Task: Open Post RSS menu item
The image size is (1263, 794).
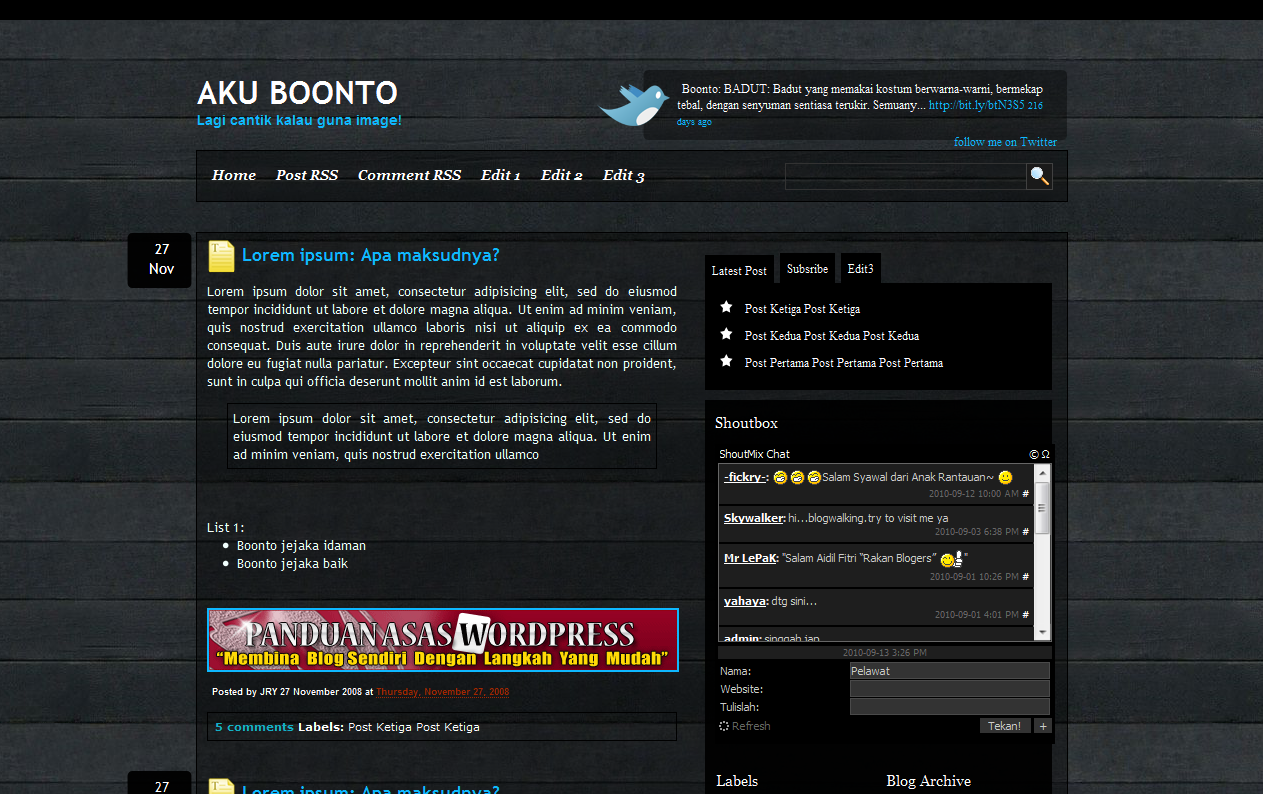Action: (307, 175)
